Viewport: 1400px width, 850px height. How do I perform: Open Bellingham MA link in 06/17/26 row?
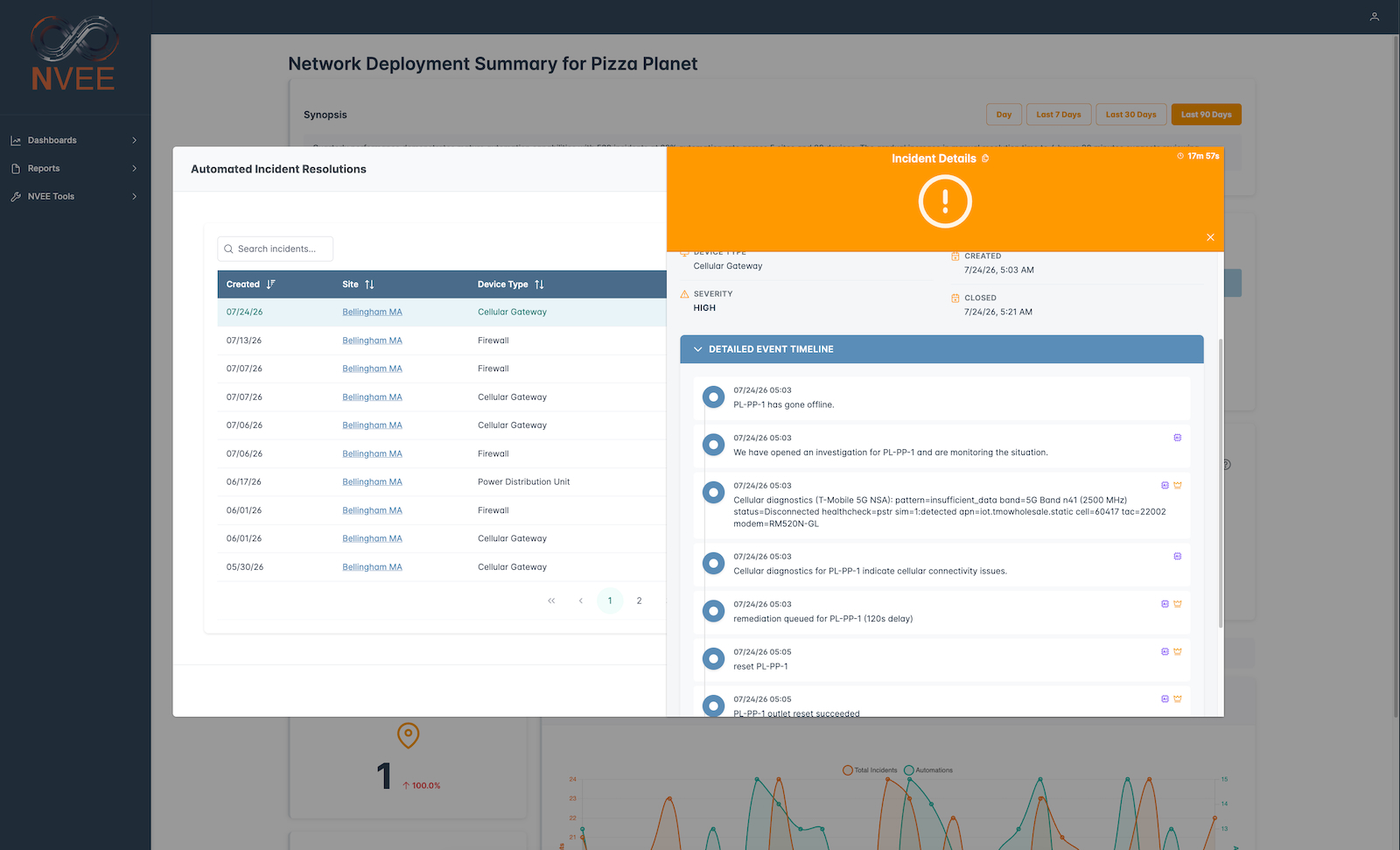(x=372, y=482)
